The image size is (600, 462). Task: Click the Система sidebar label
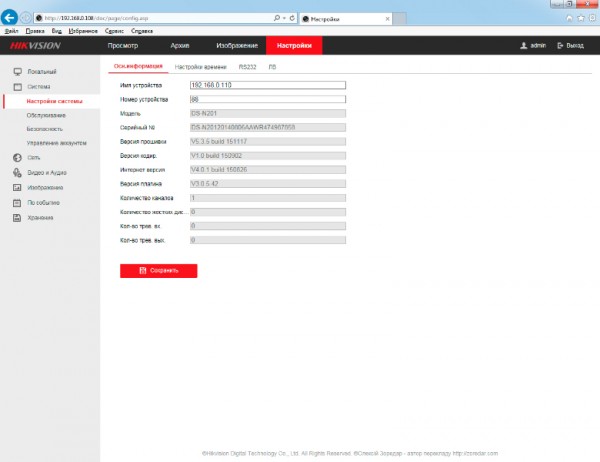pos(39,87)
